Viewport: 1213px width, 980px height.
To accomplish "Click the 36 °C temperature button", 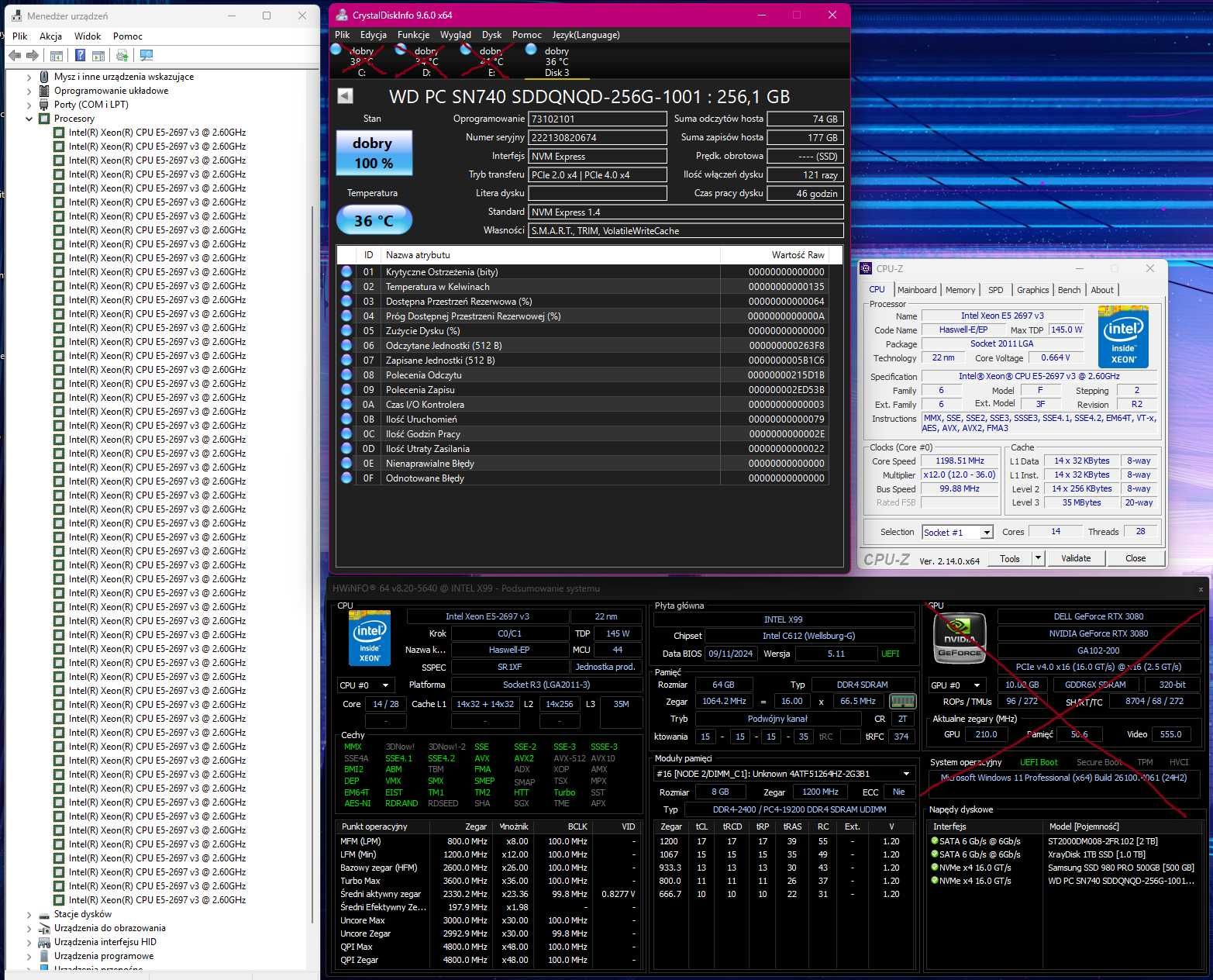I will 374,220.
